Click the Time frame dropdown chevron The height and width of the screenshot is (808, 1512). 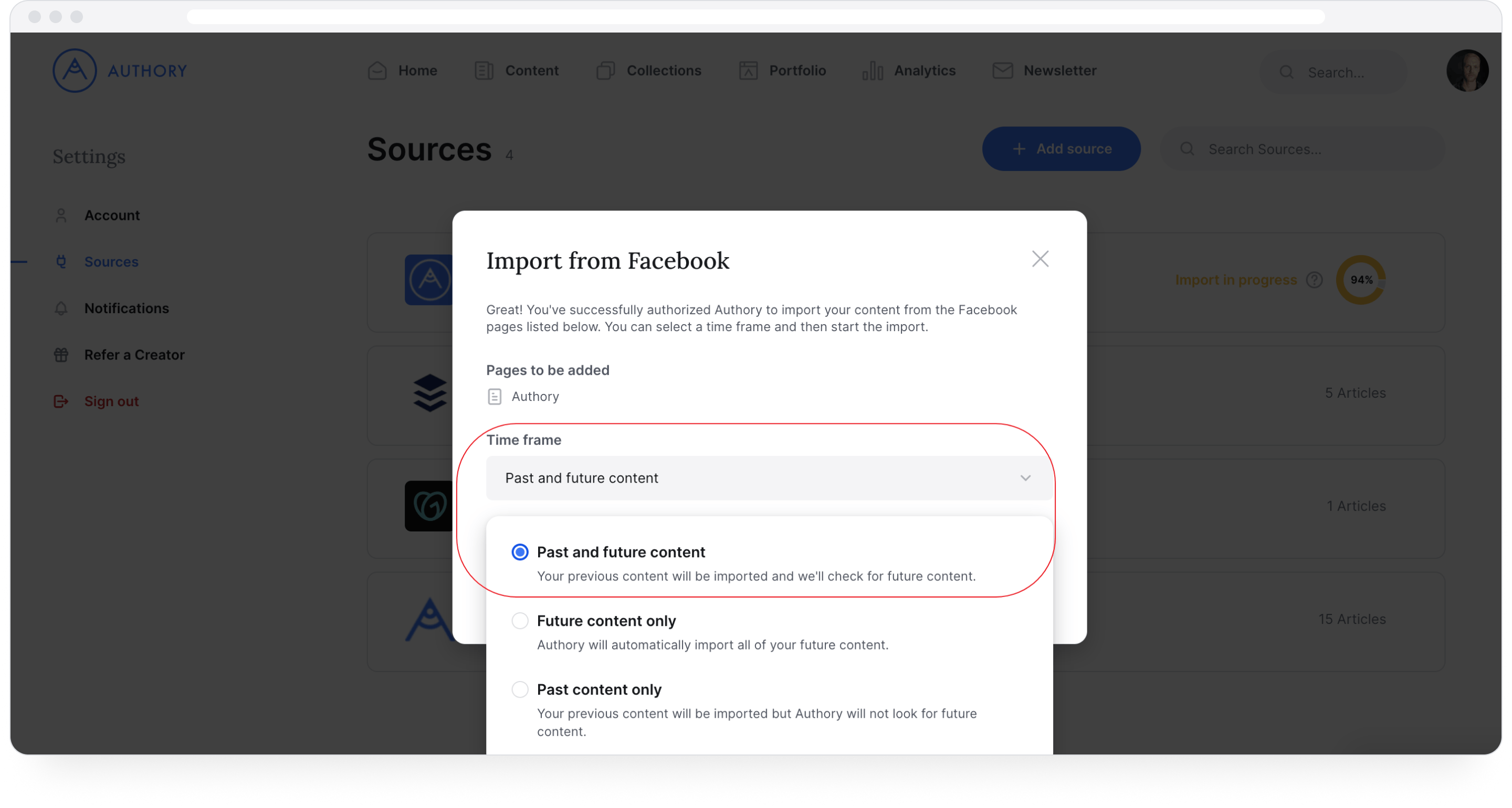[1025, 477]
